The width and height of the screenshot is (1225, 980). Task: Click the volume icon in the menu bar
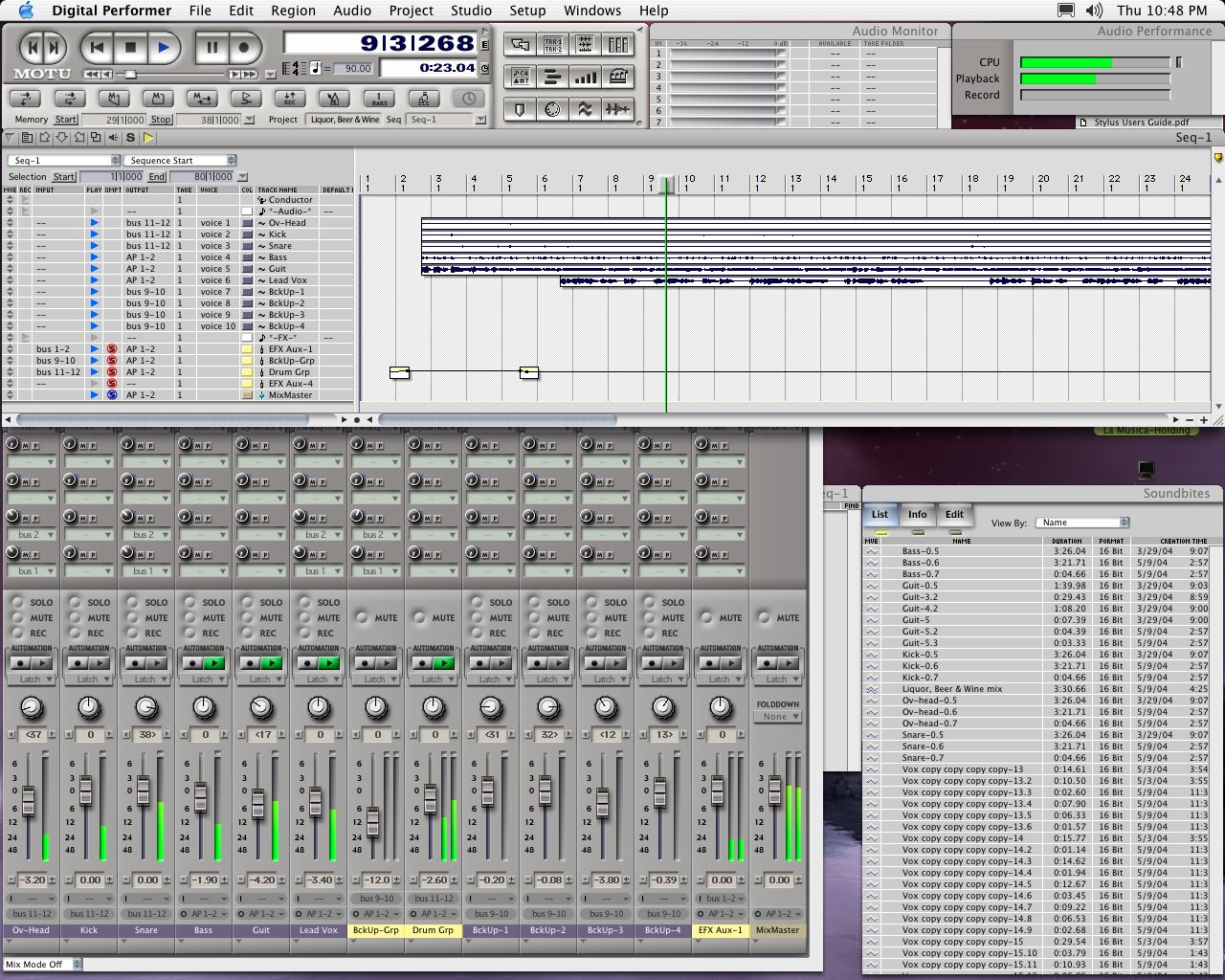1095,11
